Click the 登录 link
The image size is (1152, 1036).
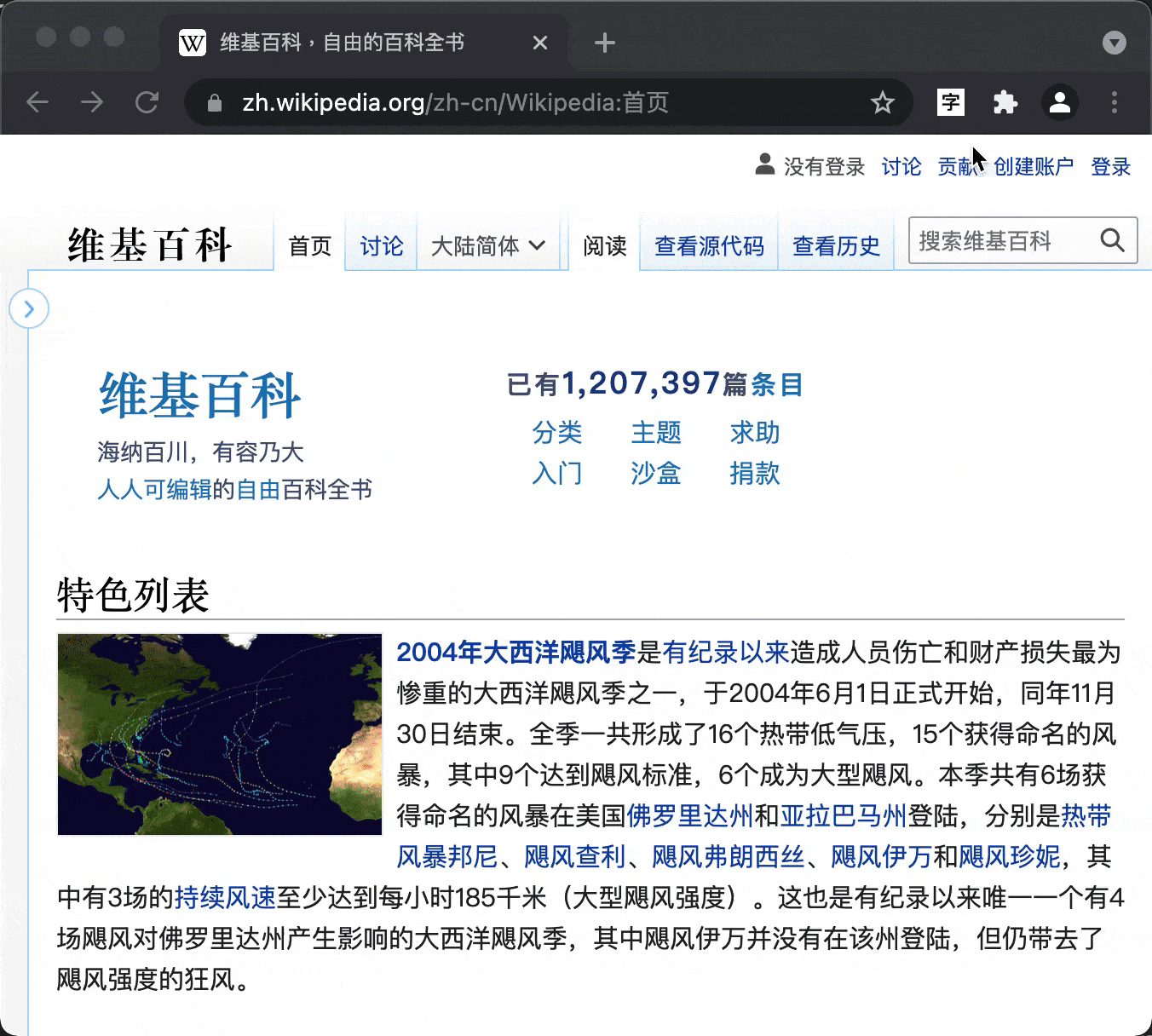[1111, 166]
